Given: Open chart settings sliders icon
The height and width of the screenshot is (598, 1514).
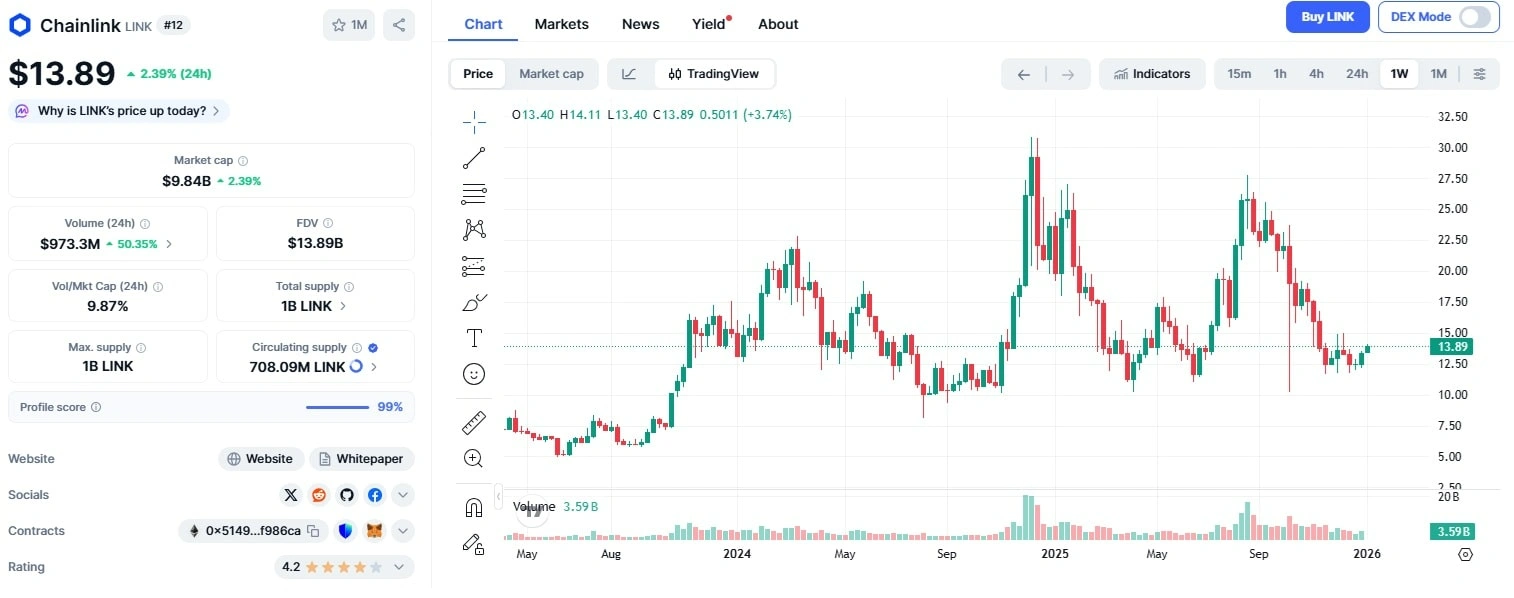Looking at the screenshot, I should (x=1480, y=74).
